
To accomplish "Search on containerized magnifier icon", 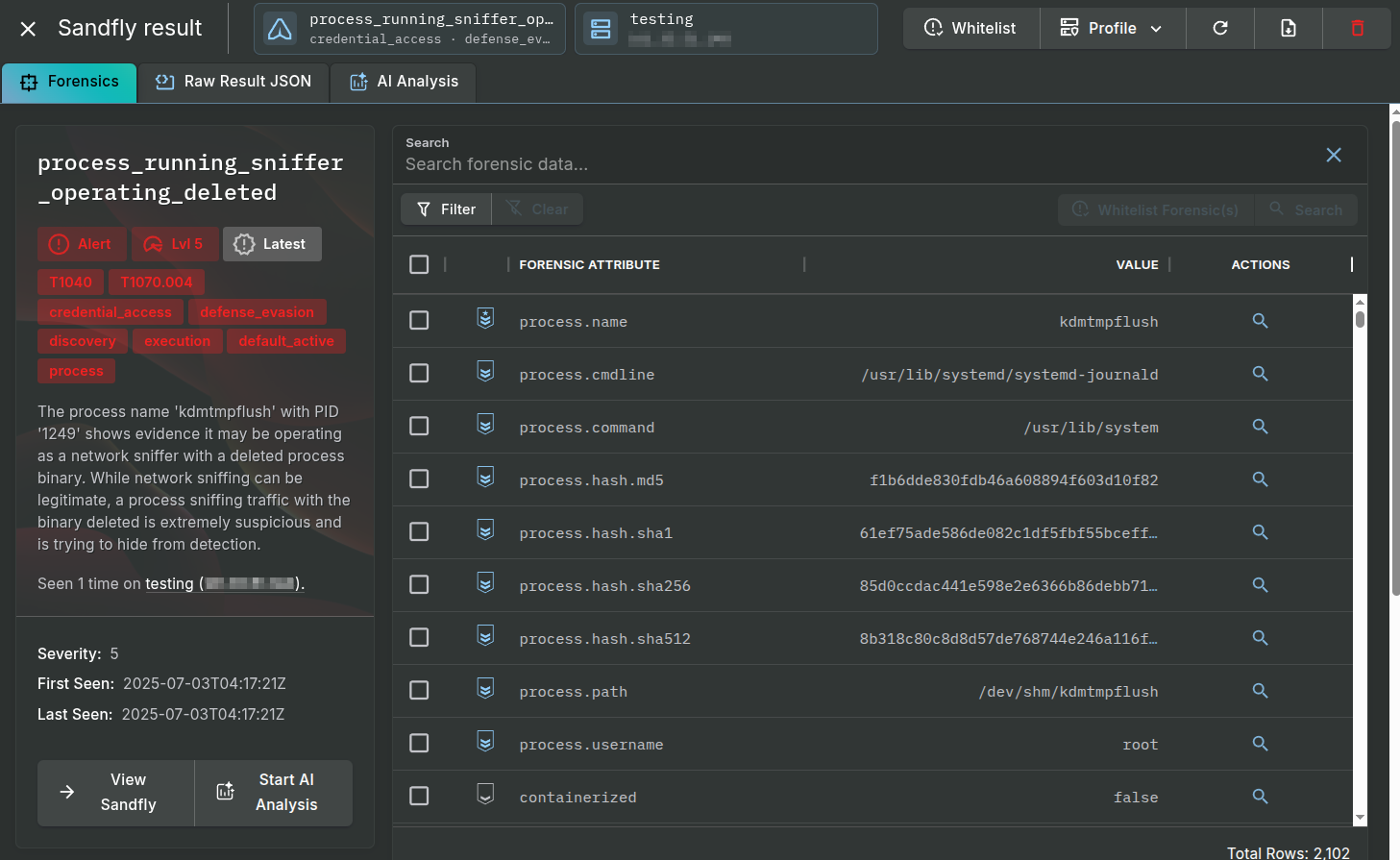I will click(1260, 797).
